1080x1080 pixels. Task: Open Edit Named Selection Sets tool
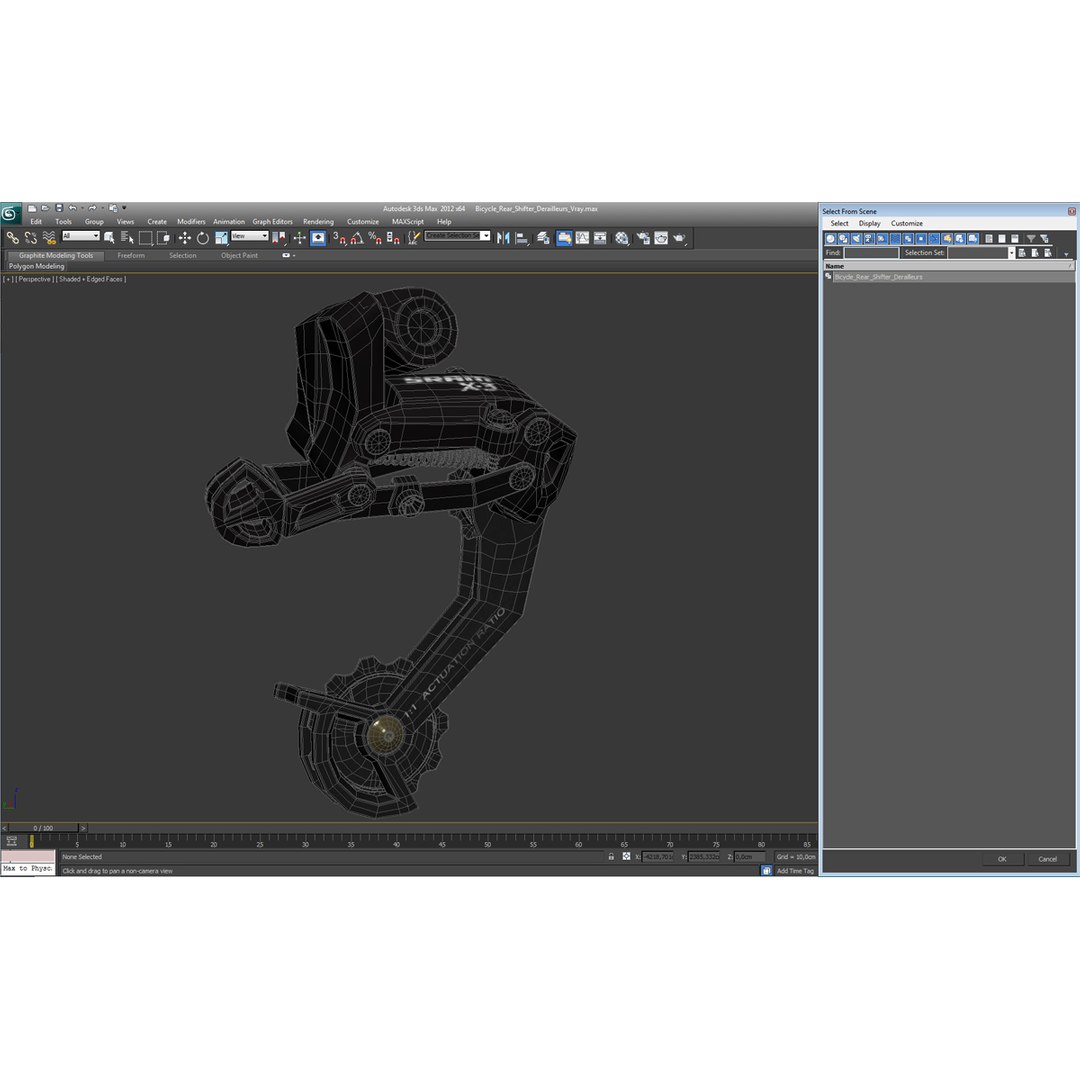pyautogui.click(x=413, y=238)
